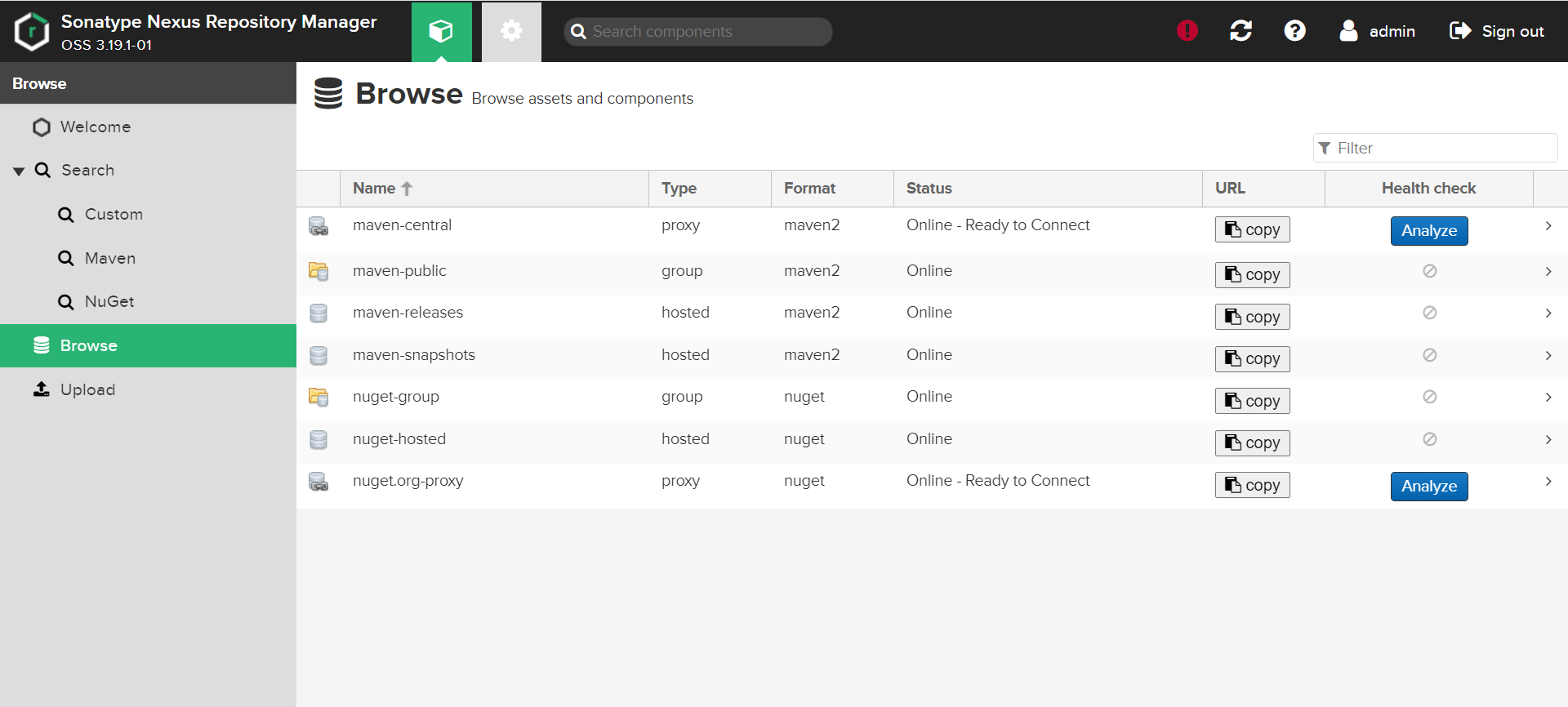Viewport: 1568px width, 707px height.
Task: Open the Browse cube icon tab
Action: pos(441,31)
